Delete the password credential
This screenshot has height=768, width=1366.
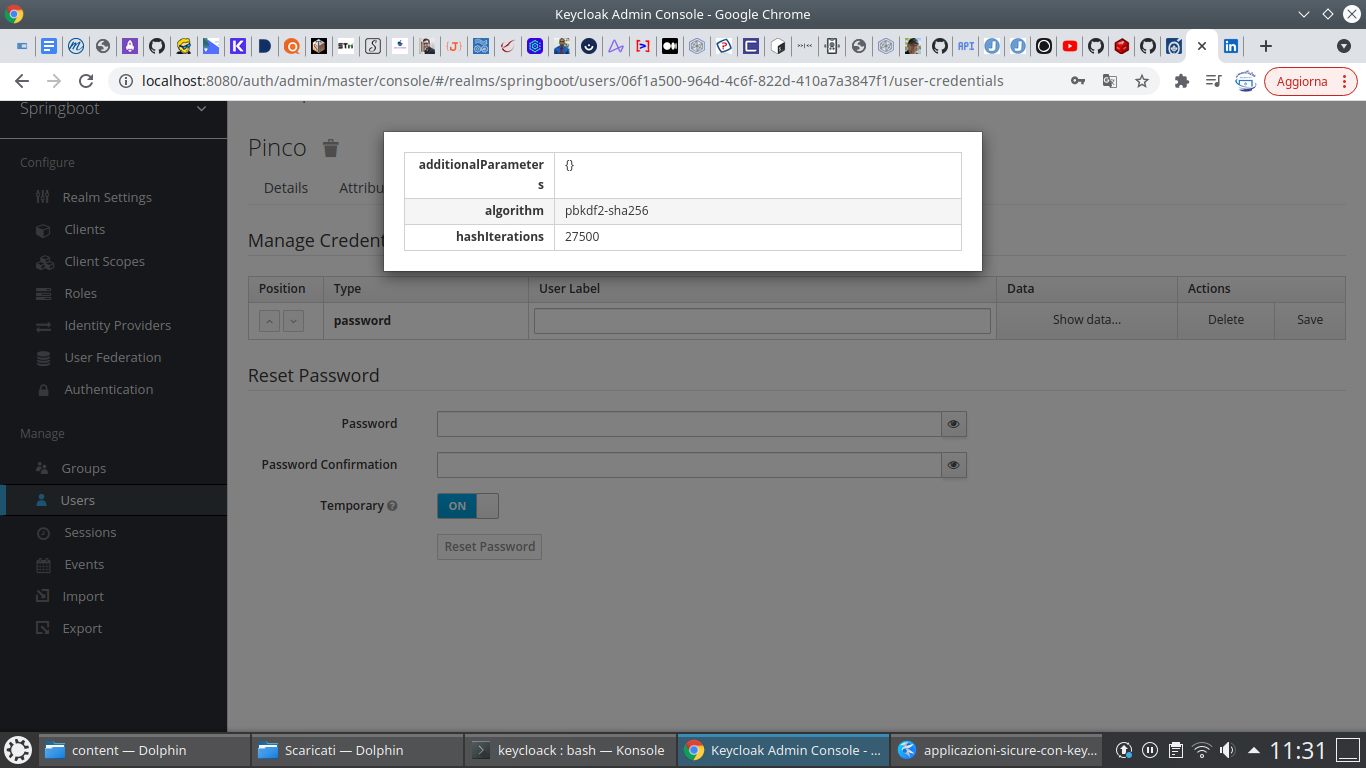[1226, 320]
